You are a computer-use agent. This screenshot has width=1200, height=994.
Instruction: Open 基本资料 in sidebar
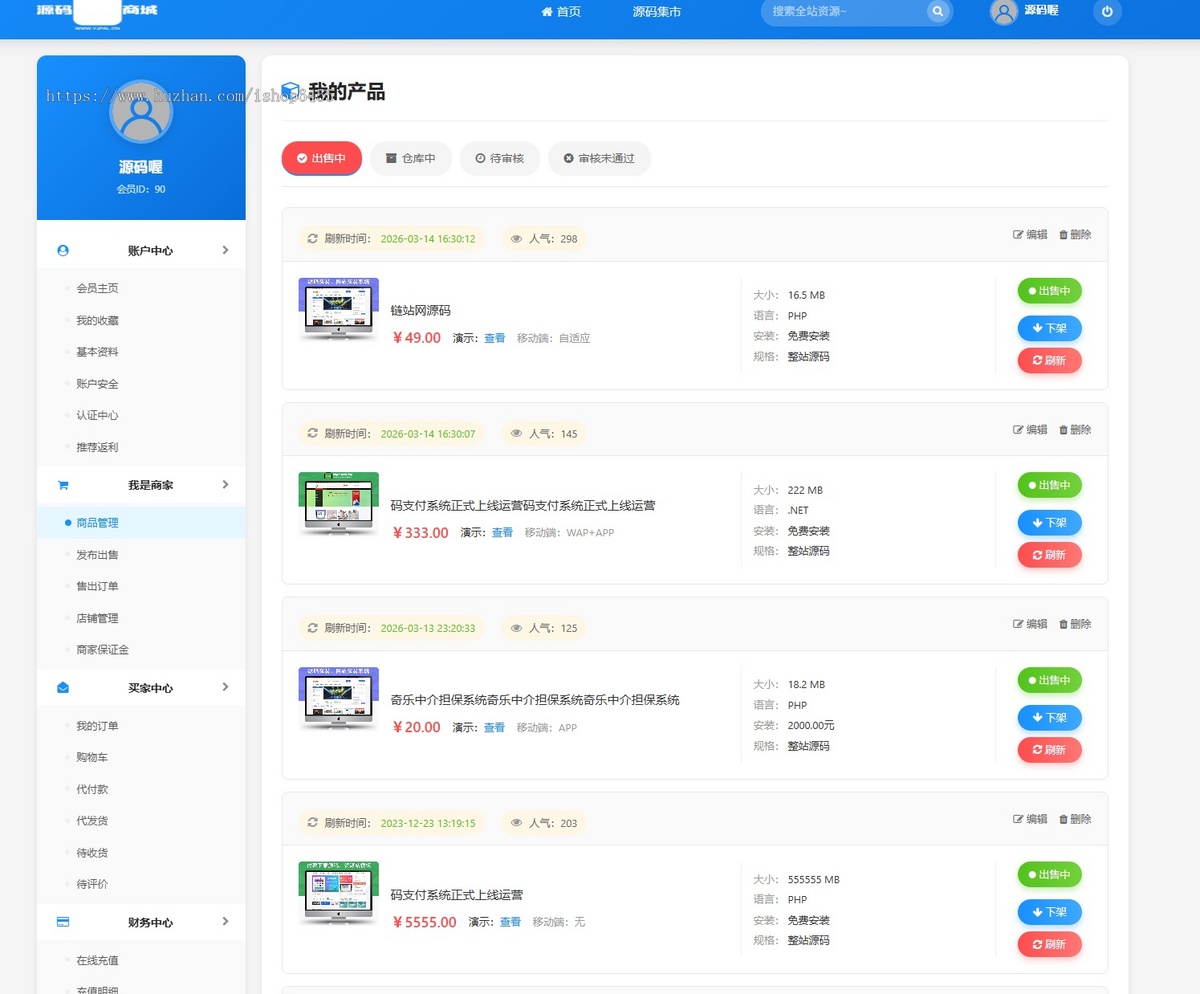(x=98, y=352)
